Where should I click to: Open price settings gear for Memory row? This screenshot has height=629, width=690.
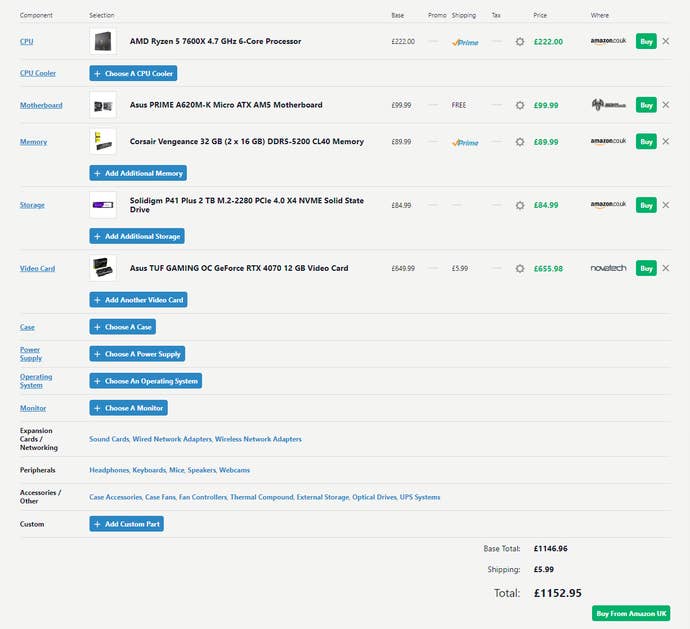point(520,142)
